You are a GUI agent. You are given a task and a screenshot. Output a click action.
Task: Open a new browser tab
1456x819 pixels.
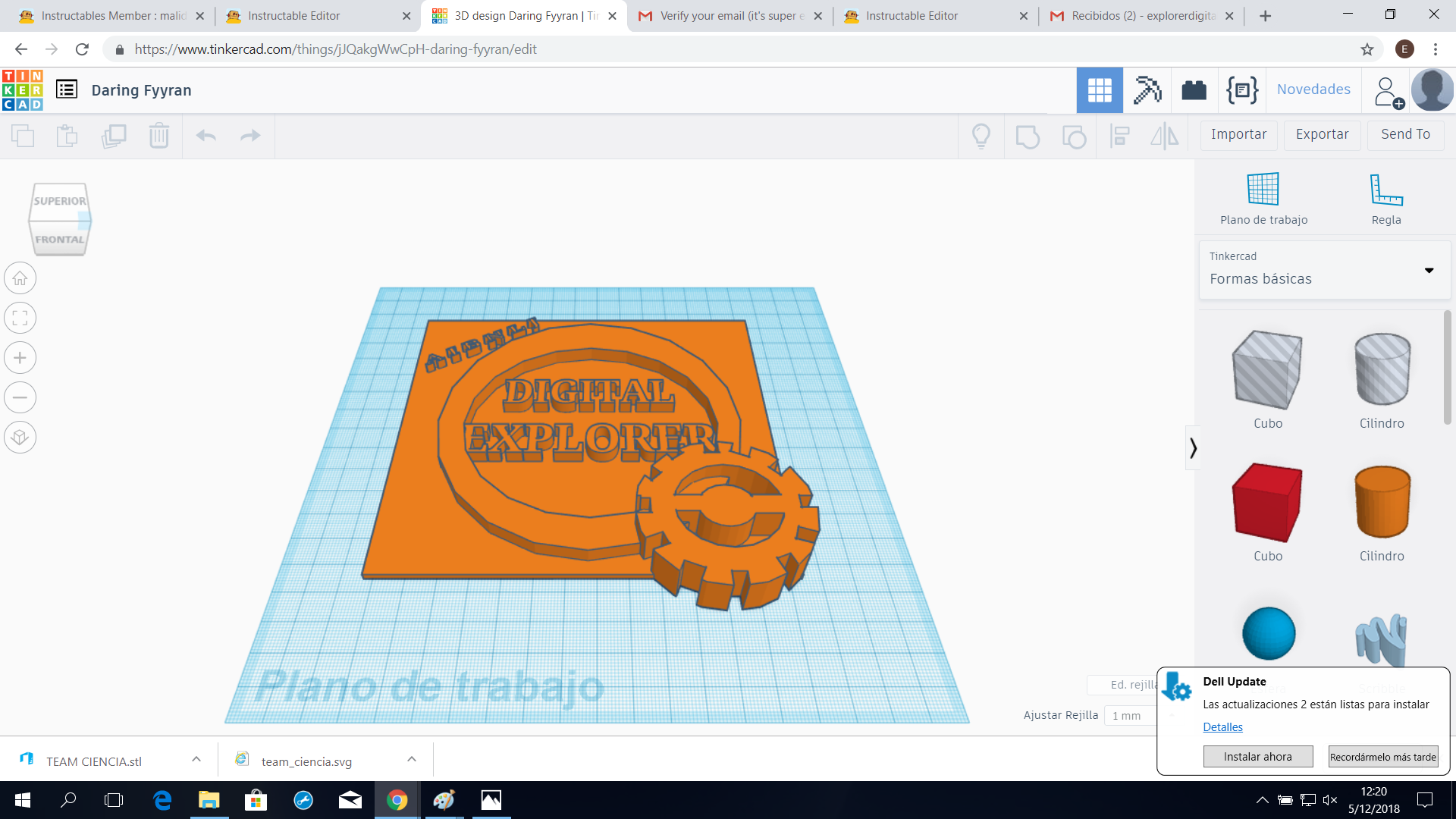[x=1265, y=16]
